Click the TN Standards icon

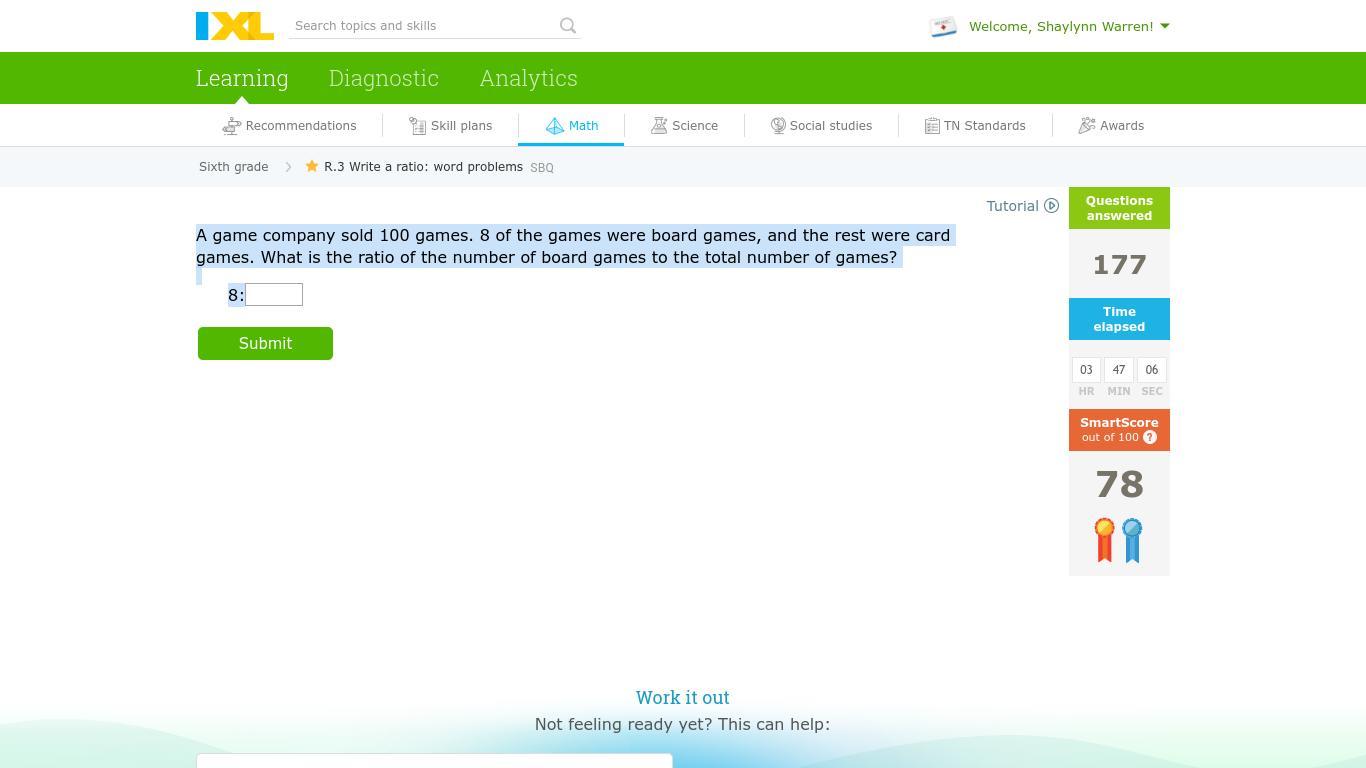point(932,126)
